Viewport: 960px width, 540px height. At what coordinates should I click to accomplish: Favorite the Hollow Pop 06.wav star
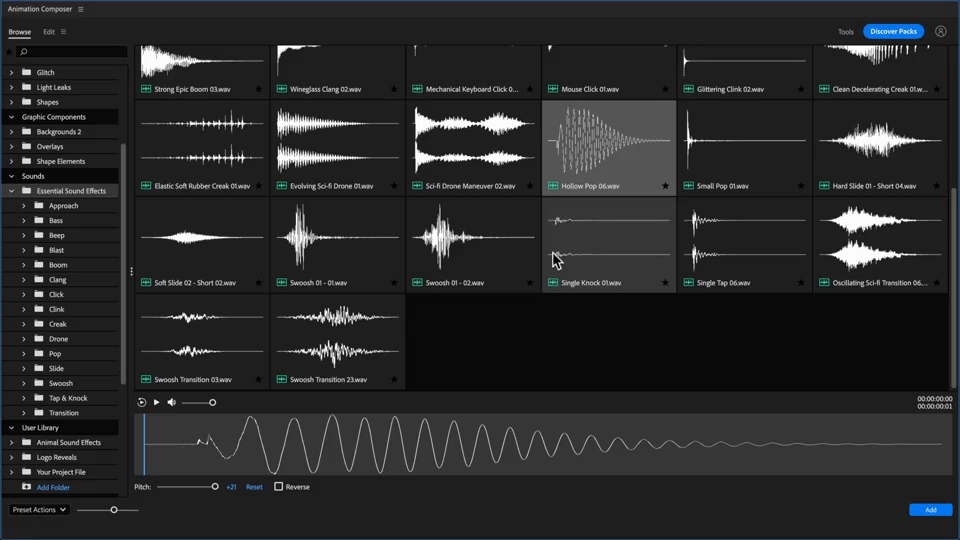(x=665, y=186)
